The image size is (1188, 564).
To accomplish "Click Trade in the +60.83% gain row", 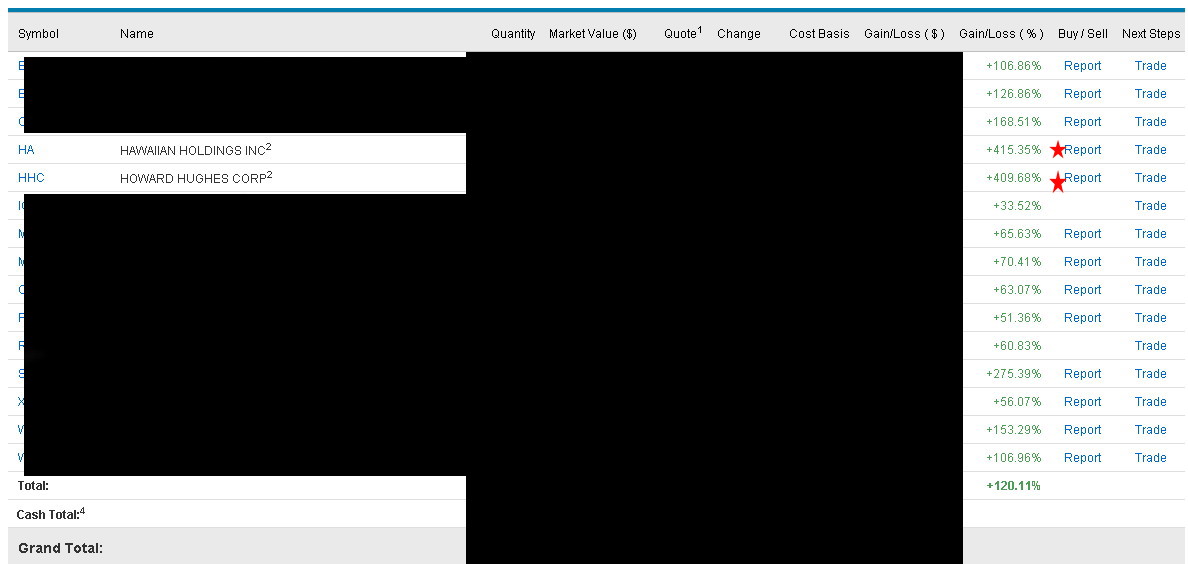I will pos(1150,346).
